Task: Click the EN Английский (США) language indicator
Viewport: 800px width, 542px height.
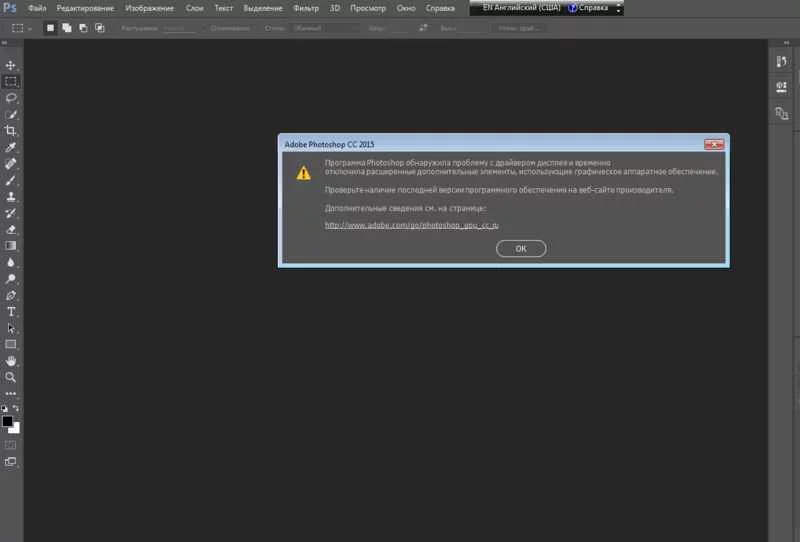Action: tap(521, 8)
